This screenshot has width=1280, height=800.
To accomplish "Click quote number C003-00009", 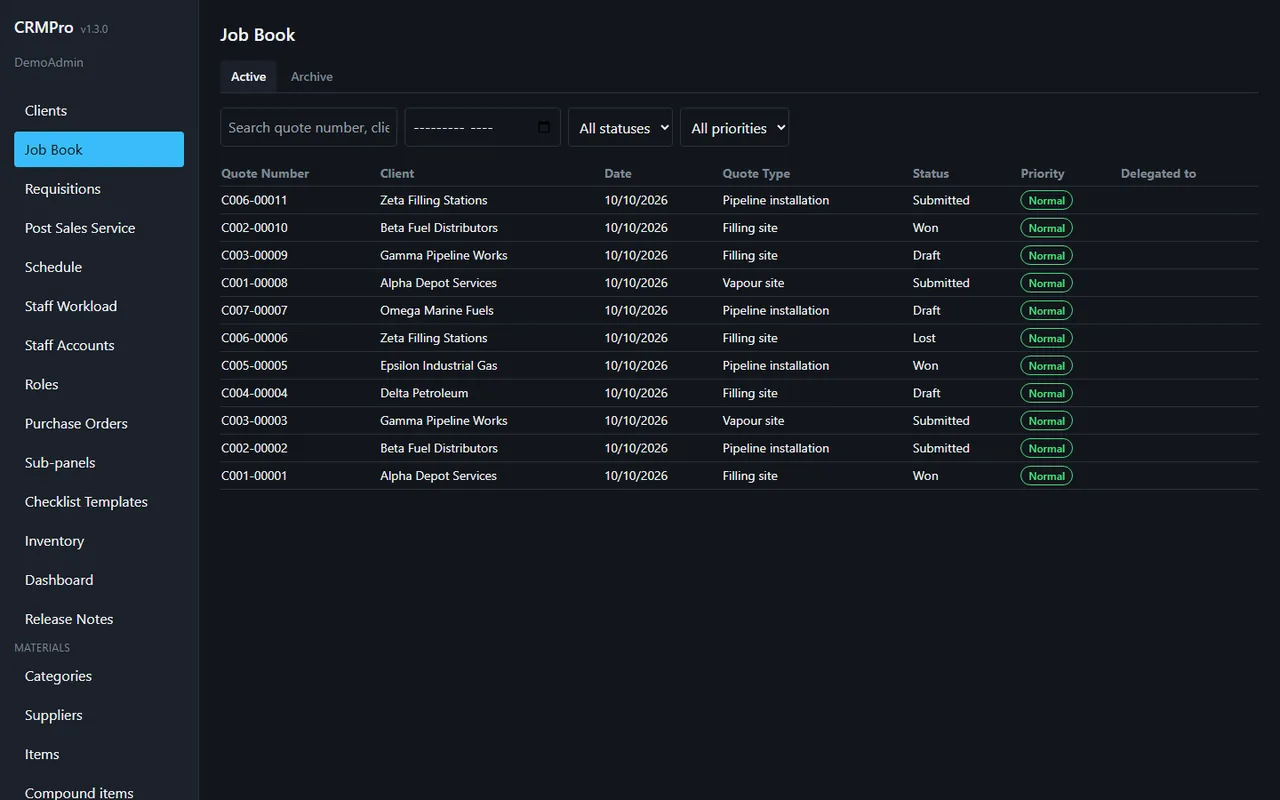I will click(x=254, y=255).
